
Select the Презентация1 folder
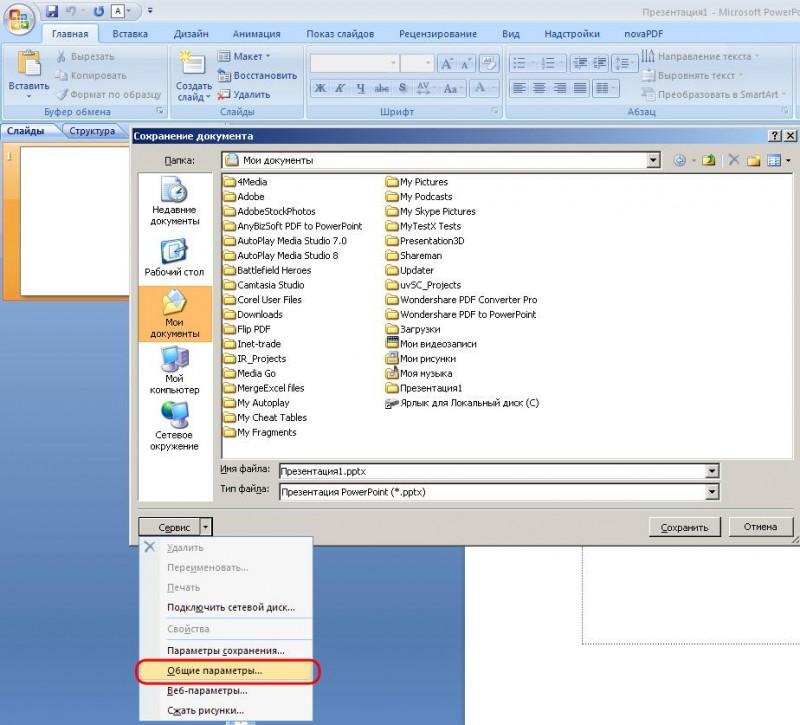424,388
